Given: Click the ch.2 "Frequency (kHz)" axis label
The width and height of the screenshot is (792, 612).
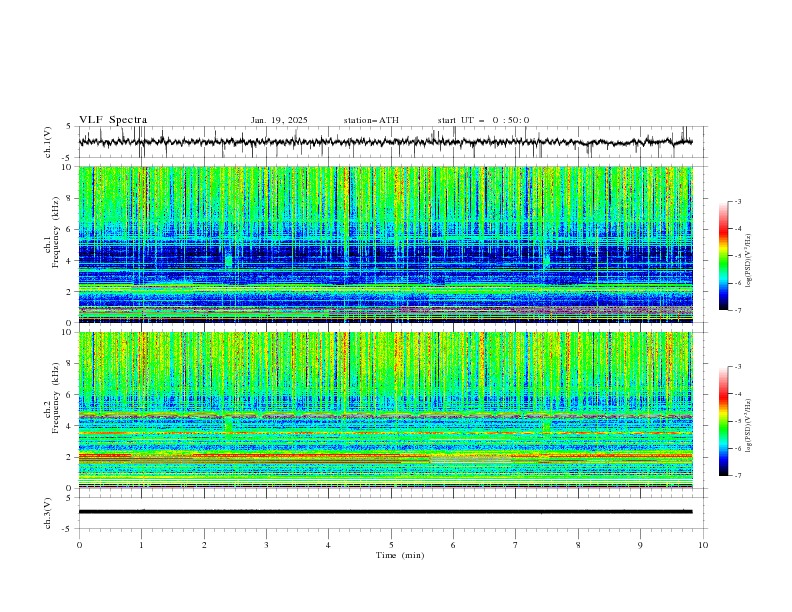Looking at the screenshot, I should pyautogui.click(x=55, y=398).
